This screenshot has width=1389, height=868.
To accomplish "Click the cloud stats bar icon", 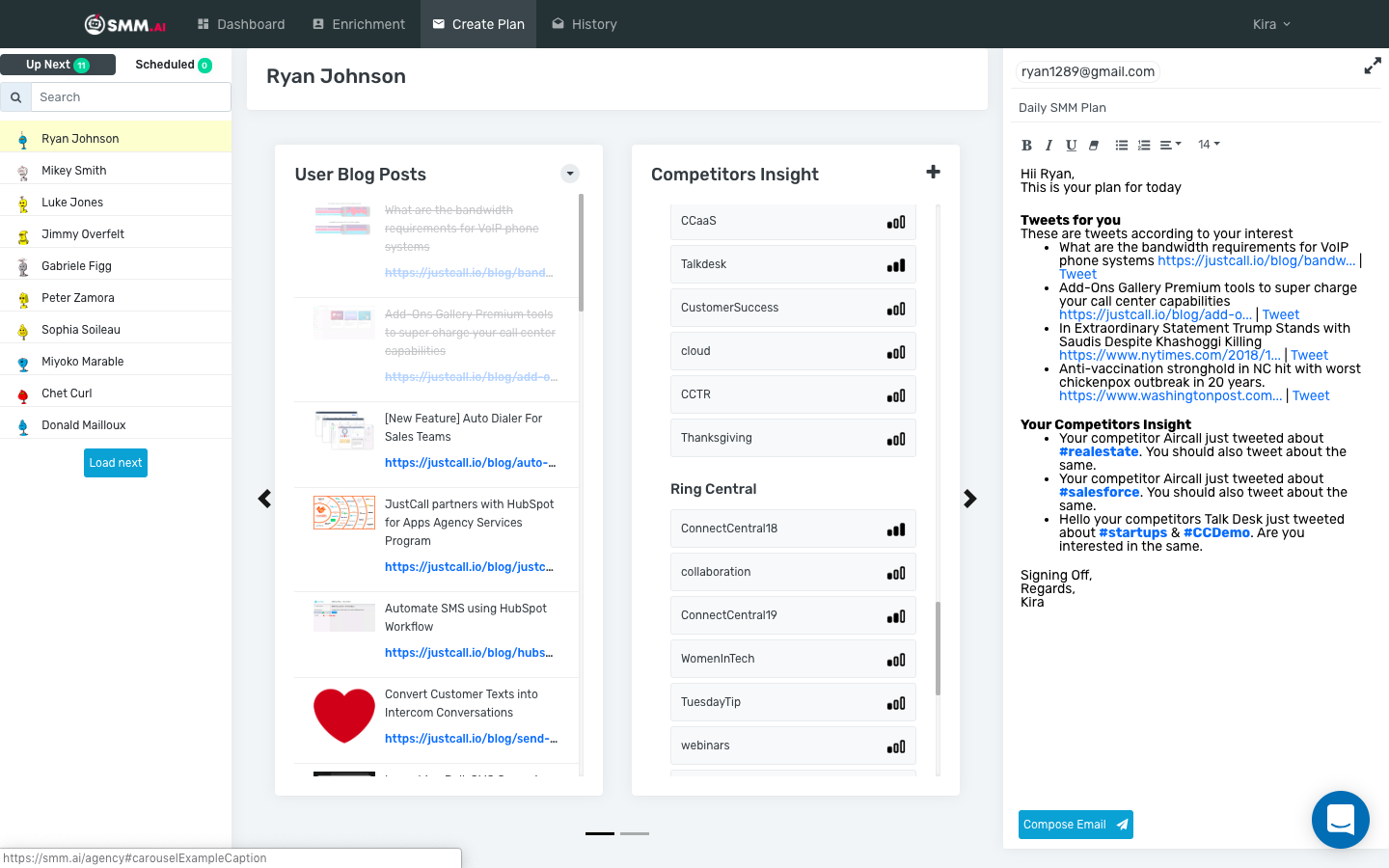I will pos(896,352).
